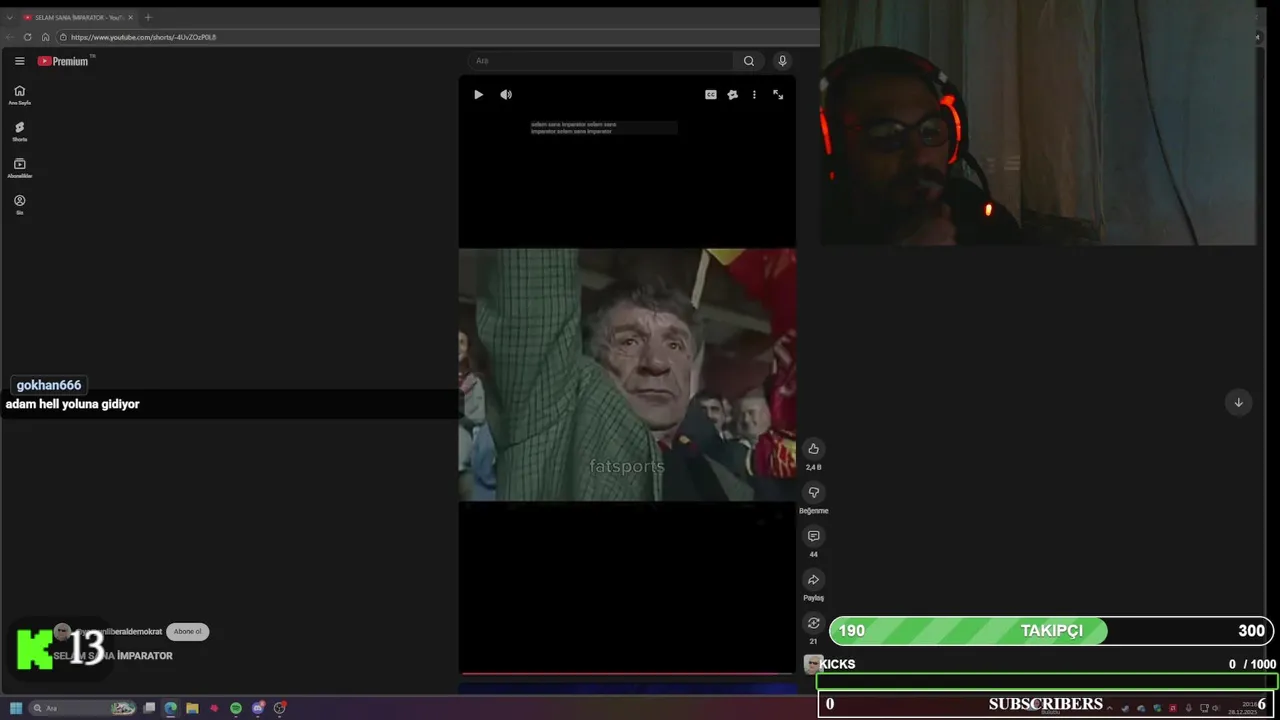This screenshot has height=720, width=1280.
Task: Like the short with thumbs up
Action: 813,449
